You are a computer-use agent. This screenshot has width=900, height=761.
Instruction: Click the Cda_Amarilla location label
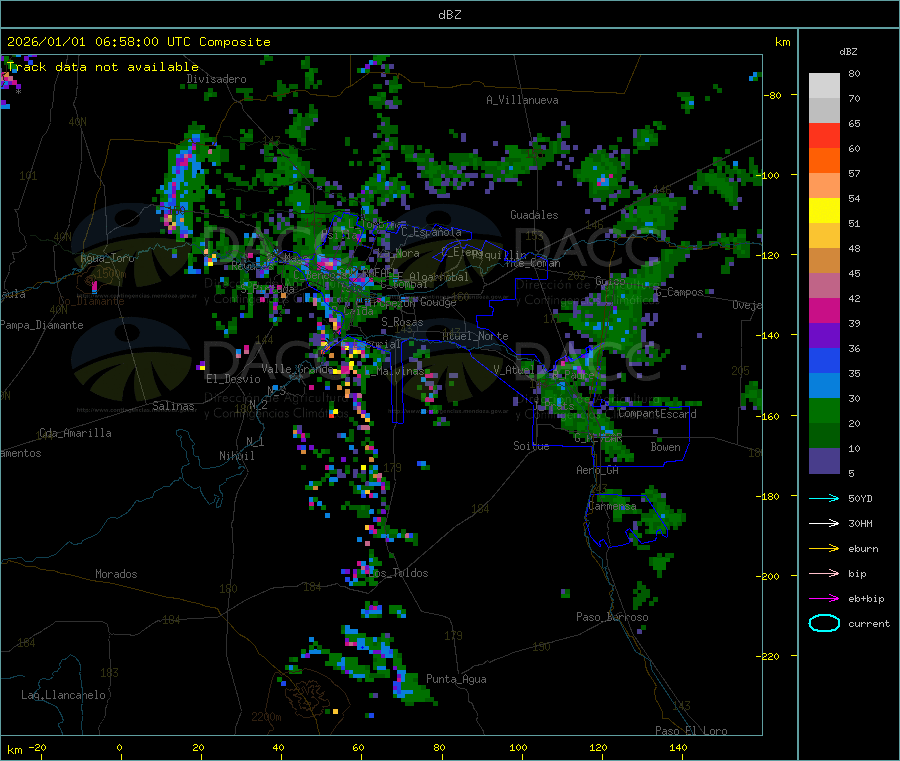click(x=75, y=433)
